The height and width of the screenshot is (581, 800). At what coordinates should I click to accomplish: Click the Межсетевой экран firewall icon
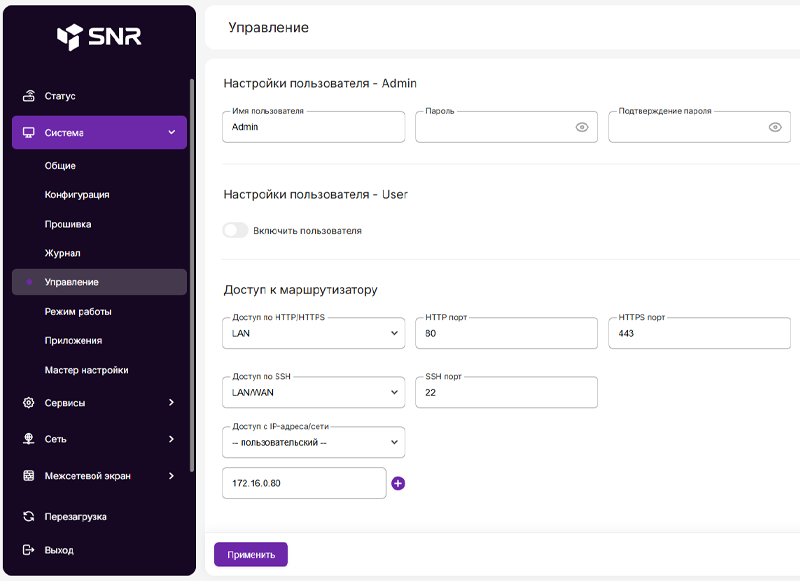point(29,475)
